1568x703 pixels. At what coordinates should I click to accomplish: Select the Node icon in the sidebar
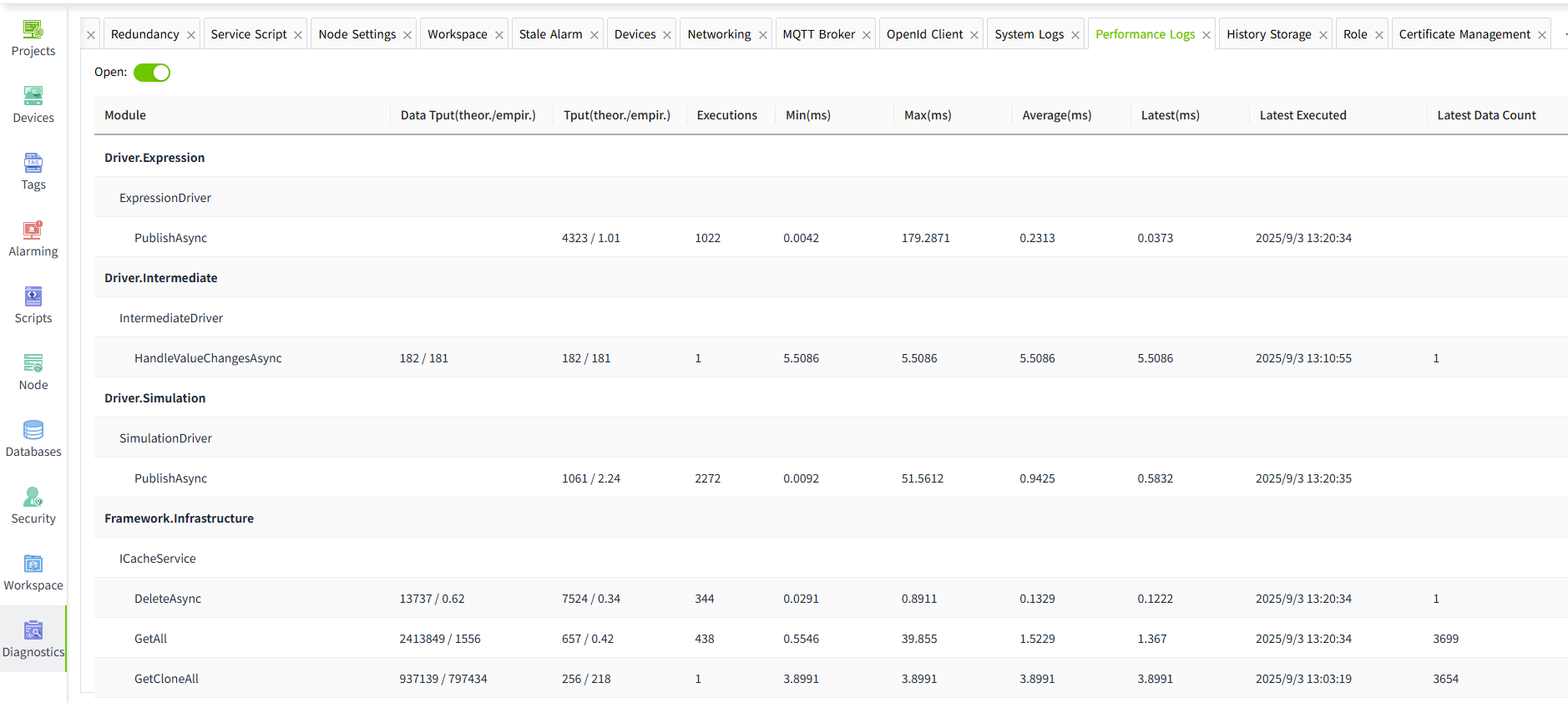pyautogui.click(x=33, y=364)
